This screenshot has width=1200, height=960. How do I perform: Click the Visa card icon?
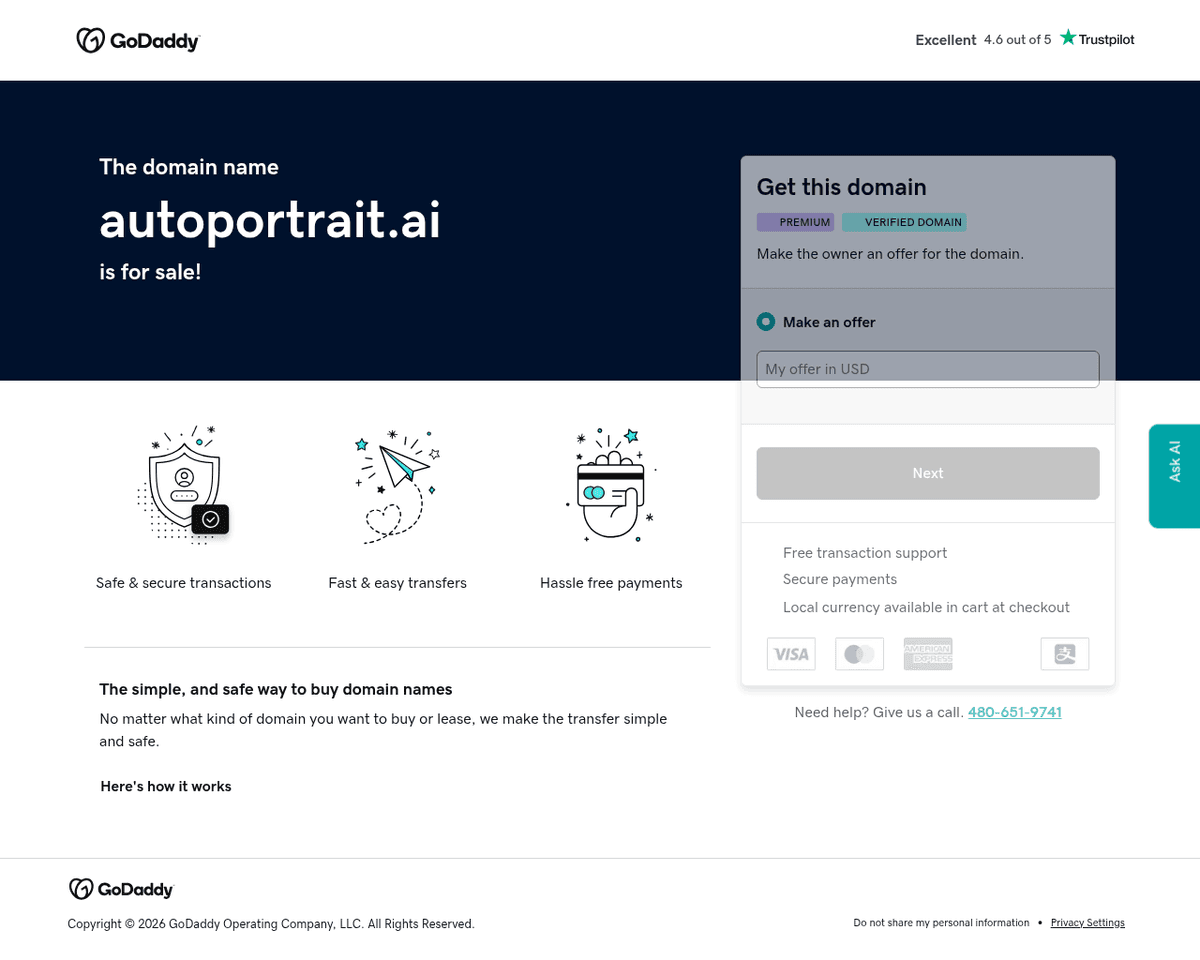tap(791, 654)
